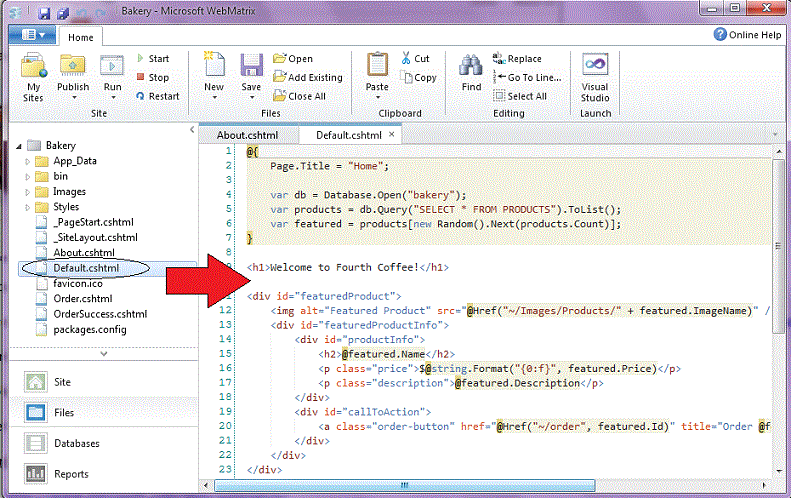The height and width of the screenshot is (498, 791).
Task: Click the quick access save icon in title bar
Action: pos(44,12)
